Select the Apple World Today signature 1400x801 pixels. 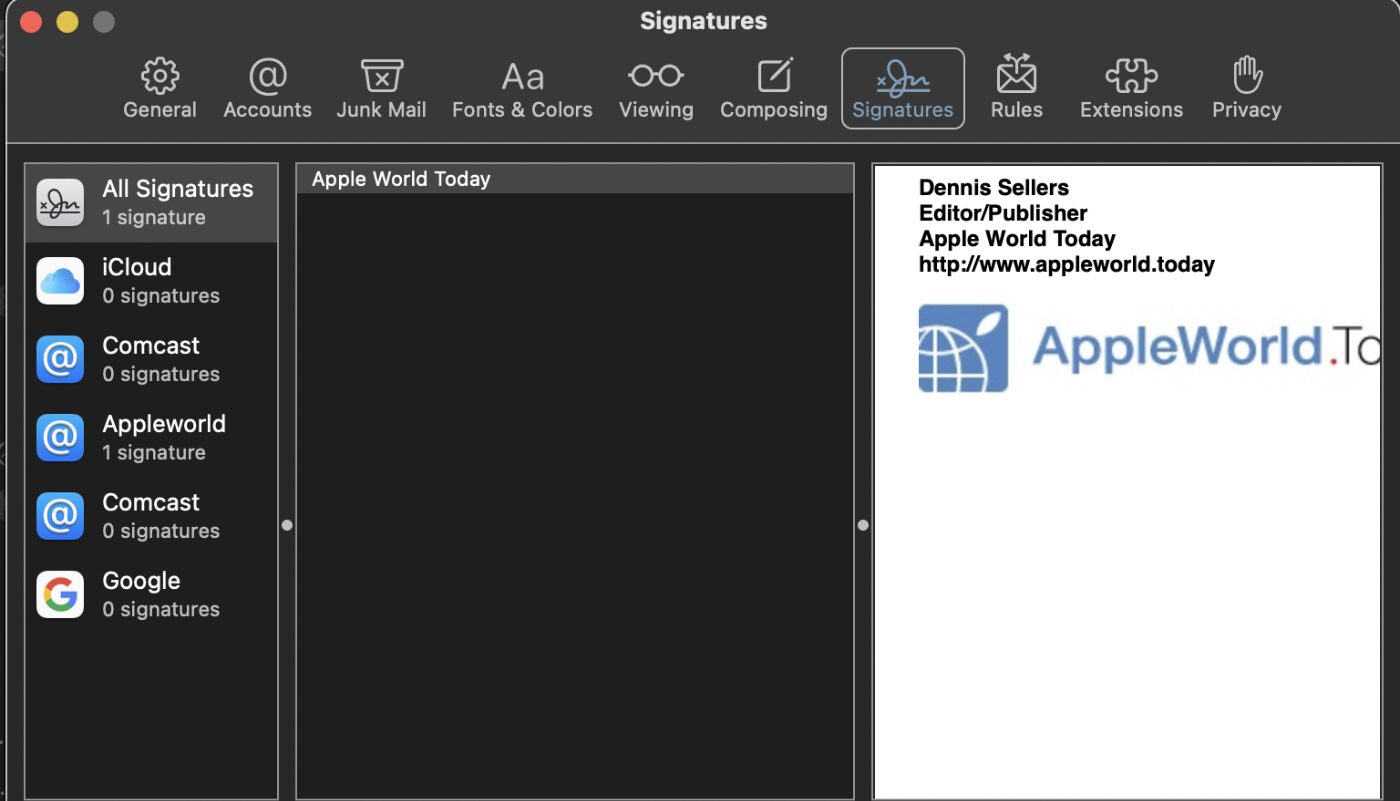click(x=574, y=180)
